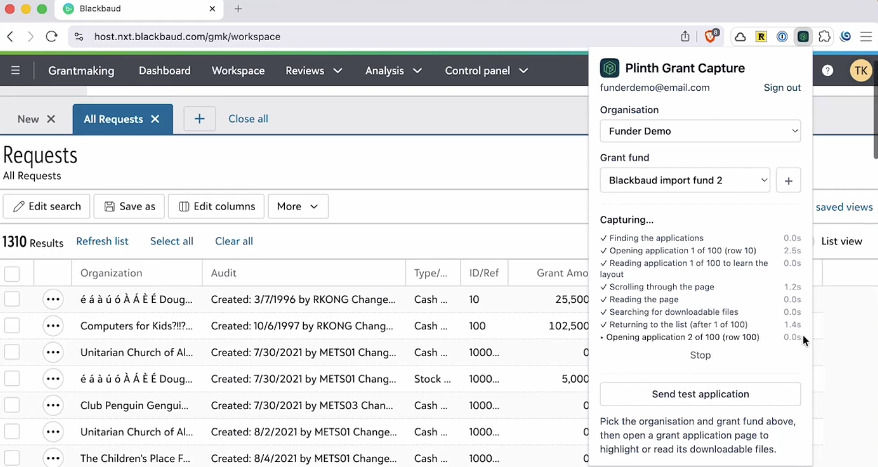Open the More dropdown button
The width and height of the screenshot is (878, 467).
[298, 206]
